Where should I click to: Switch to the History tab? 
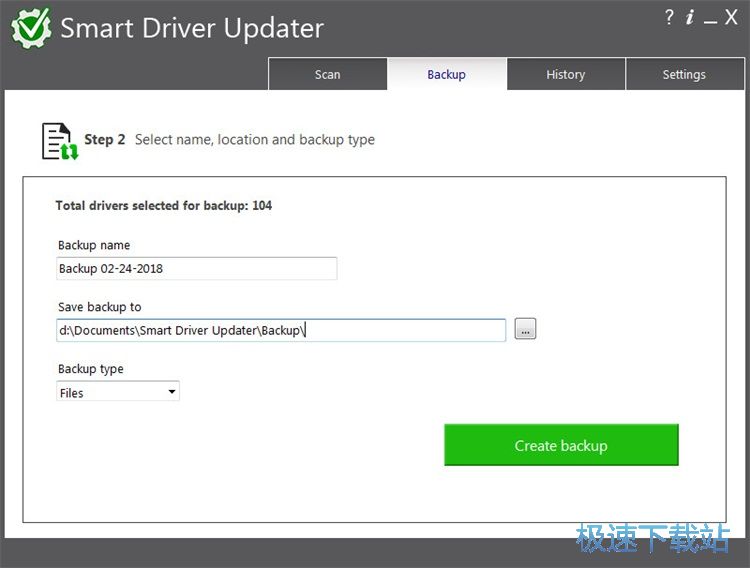pos(566,74)
